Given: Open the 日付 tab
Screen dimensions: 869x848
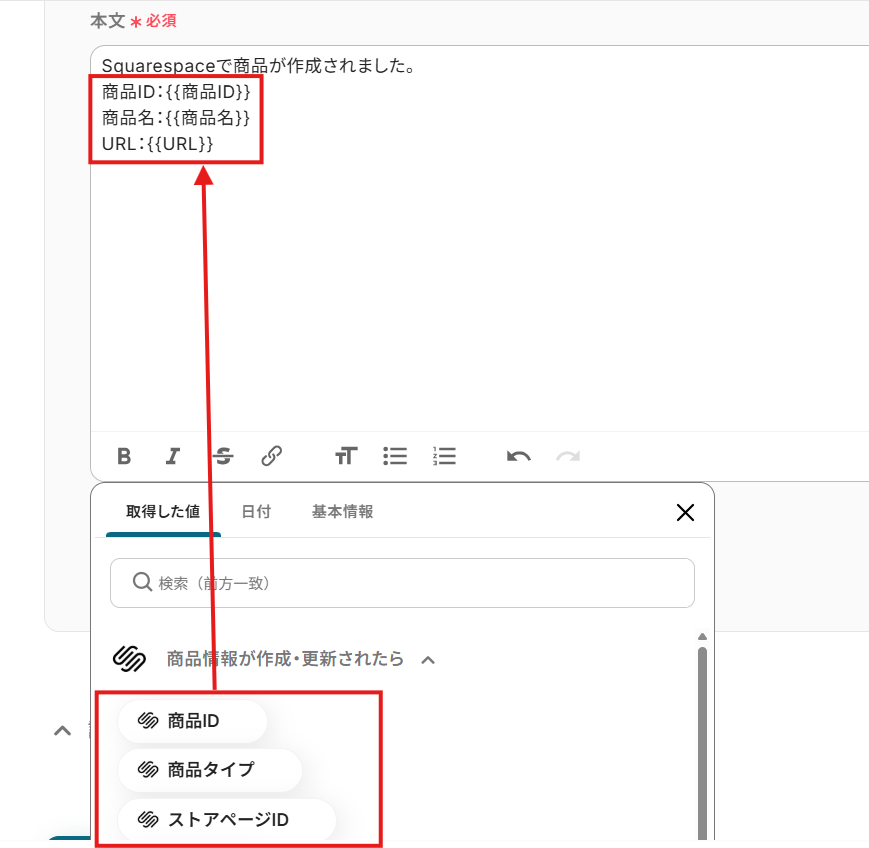Looking at the screenshot, I should pyautogui.click(x=256, y=512).
